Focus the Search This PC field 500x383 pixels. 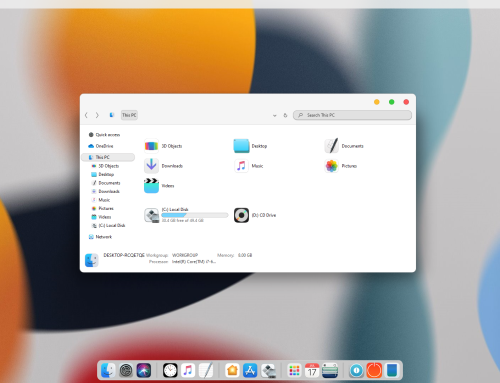[352, 115]
